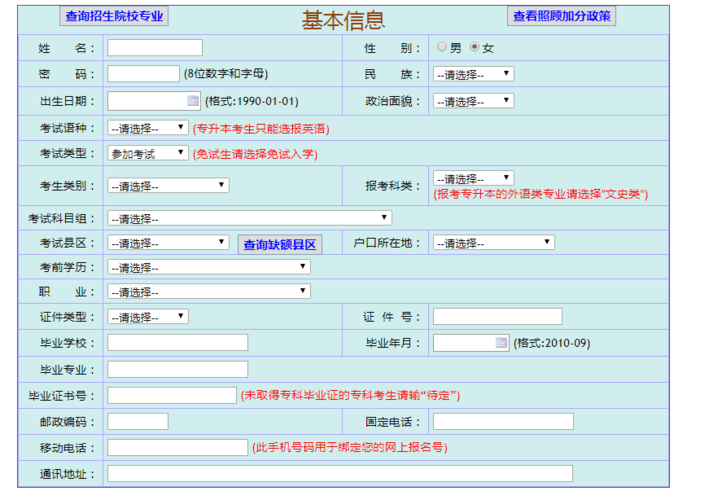709x500 pixels.
Task: Open the 考前学历 dropdown
Action: (209, 267)
